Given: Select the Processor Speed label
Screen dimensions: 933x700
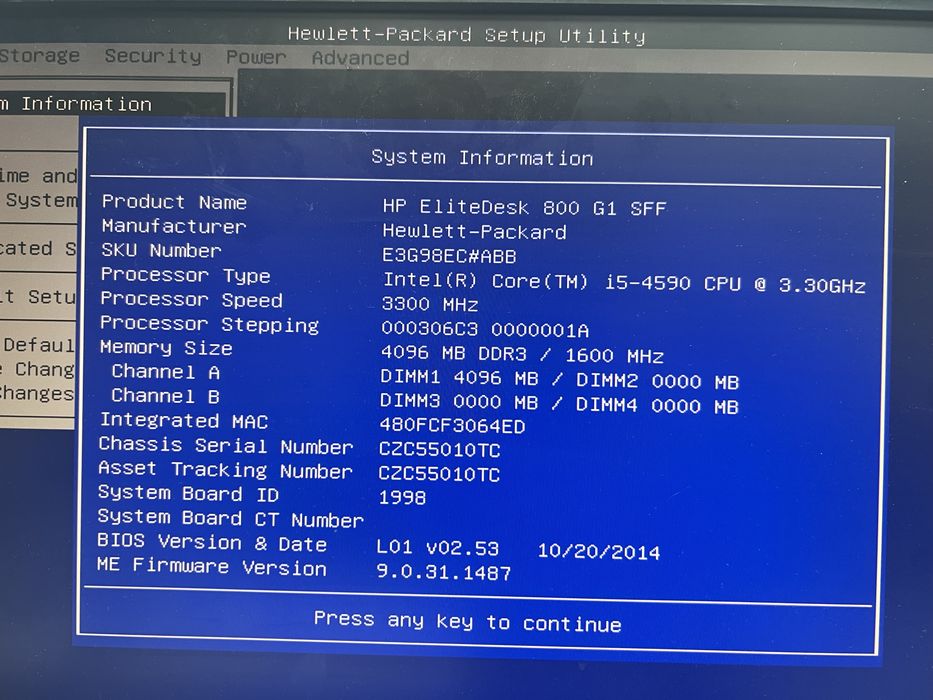Looking at the screenshot, I should point(192,299).
